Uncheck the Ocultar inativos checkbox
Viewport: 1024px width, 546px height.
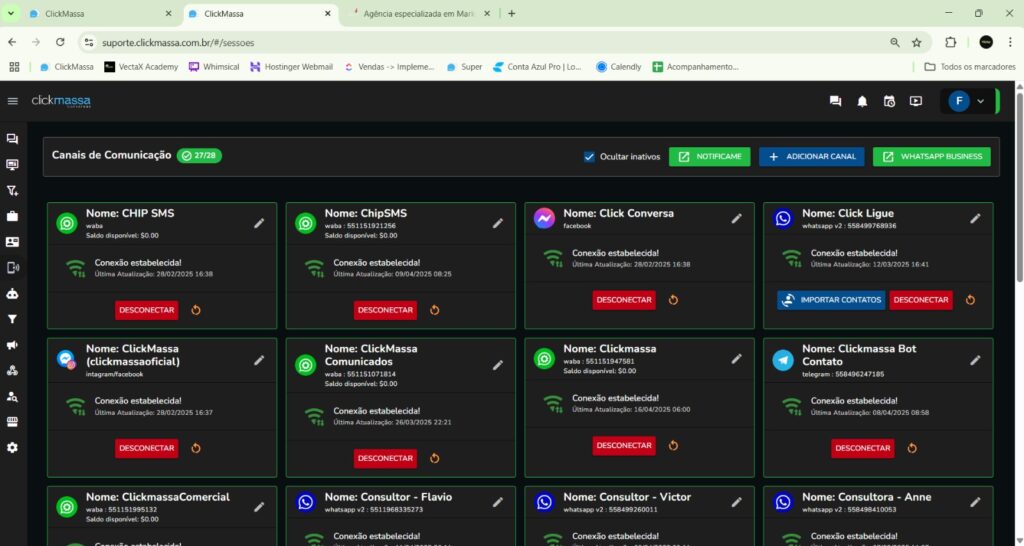point(589,157)
